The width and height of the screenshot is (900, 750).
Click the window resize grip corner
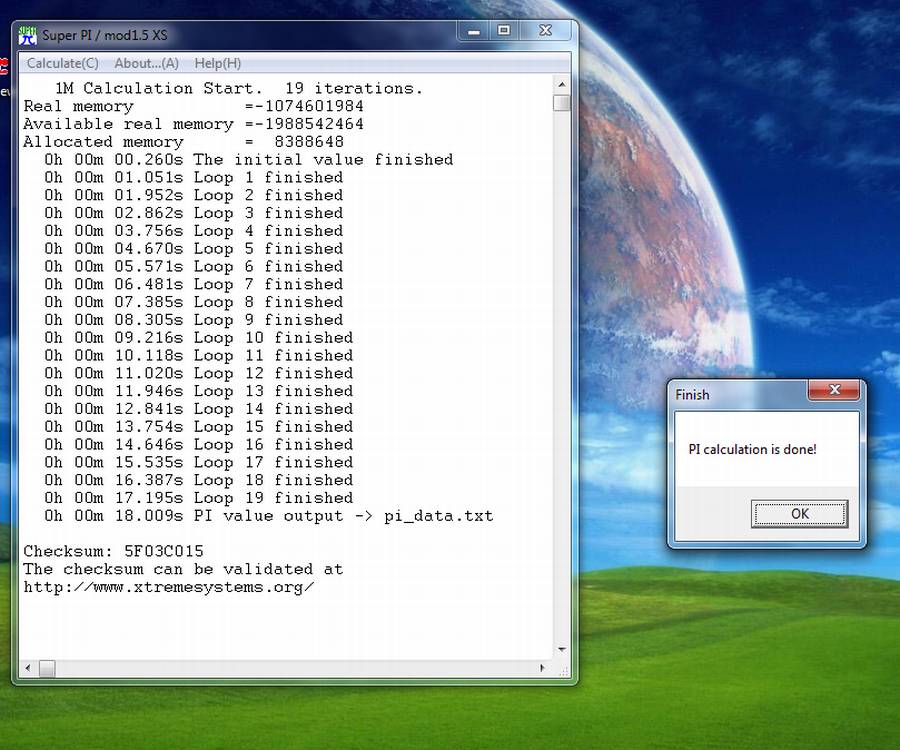point(563,670)
